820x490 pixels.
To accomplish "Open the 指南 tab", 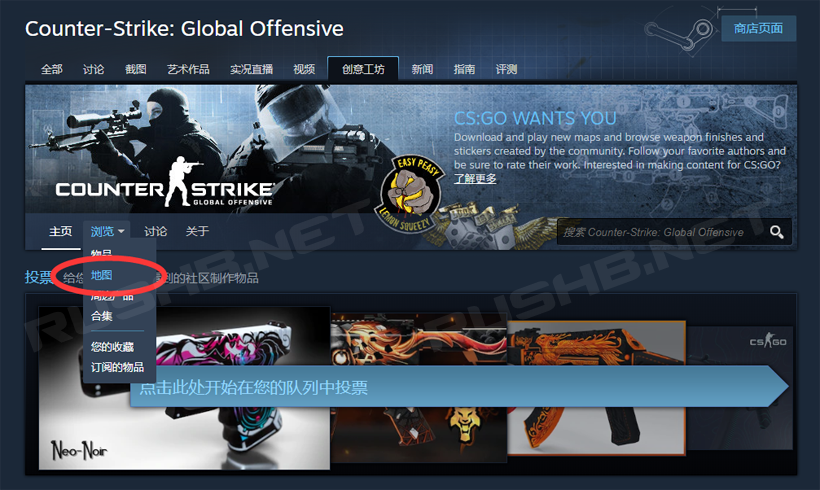I will (464, 69).
